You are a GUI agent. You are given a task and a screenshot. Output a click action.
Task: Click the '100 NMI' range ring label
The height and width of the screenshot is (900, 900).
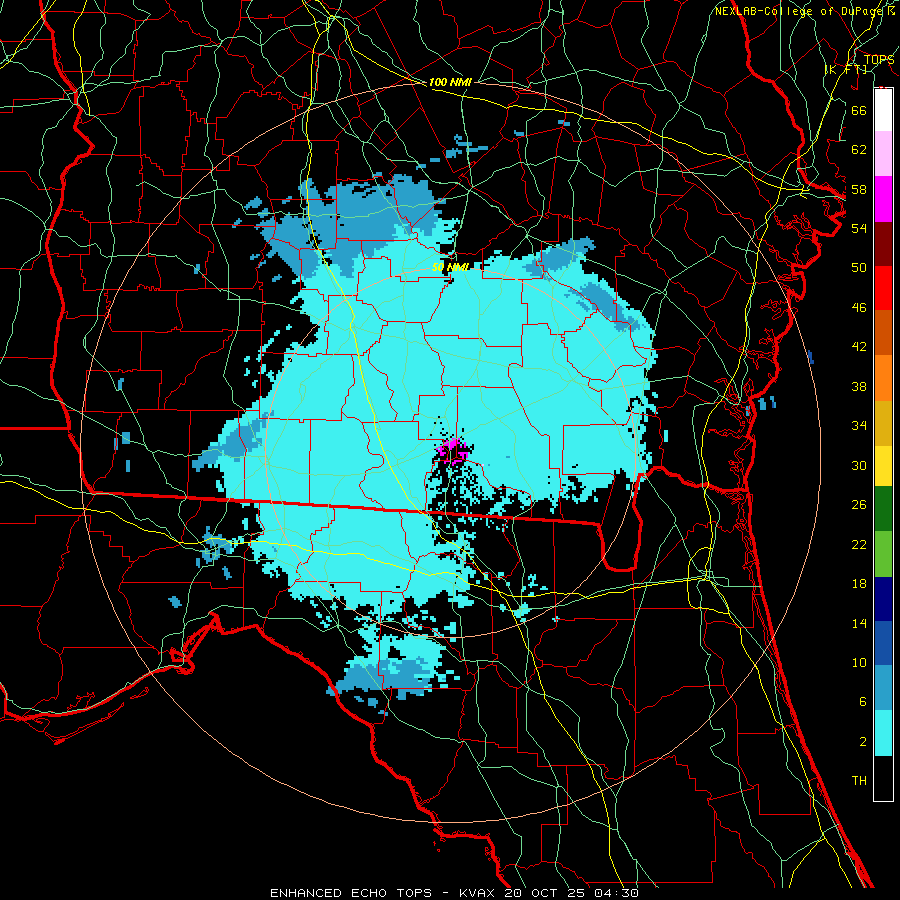tap(450, 83)
